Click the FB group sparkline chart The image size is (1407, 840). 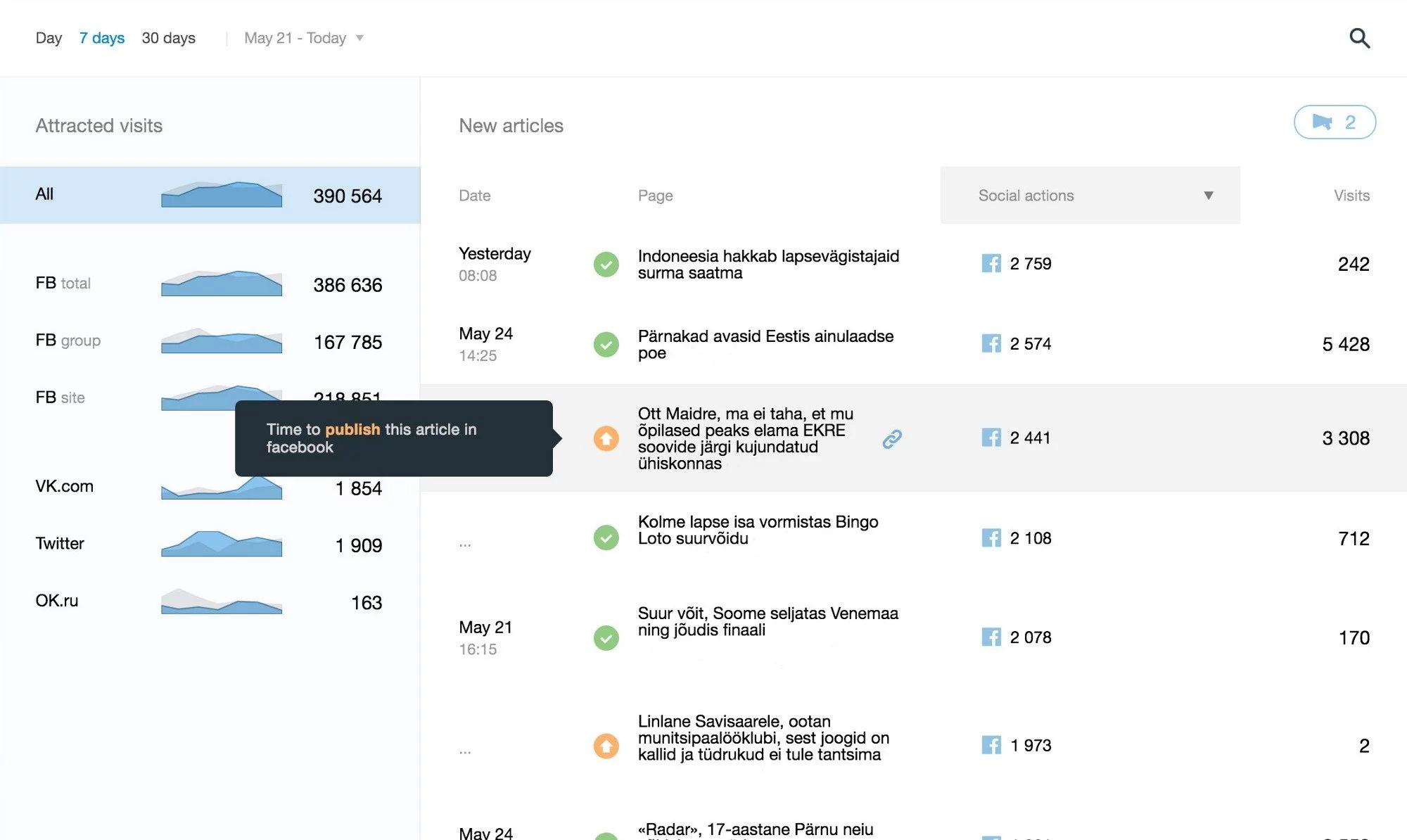coord(222,341)
